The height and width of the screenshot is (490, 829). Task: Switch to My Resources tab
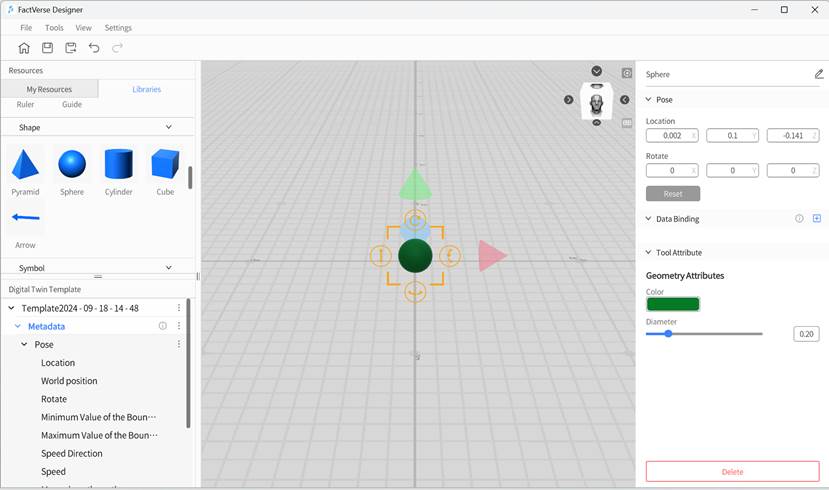coord(49,89)
